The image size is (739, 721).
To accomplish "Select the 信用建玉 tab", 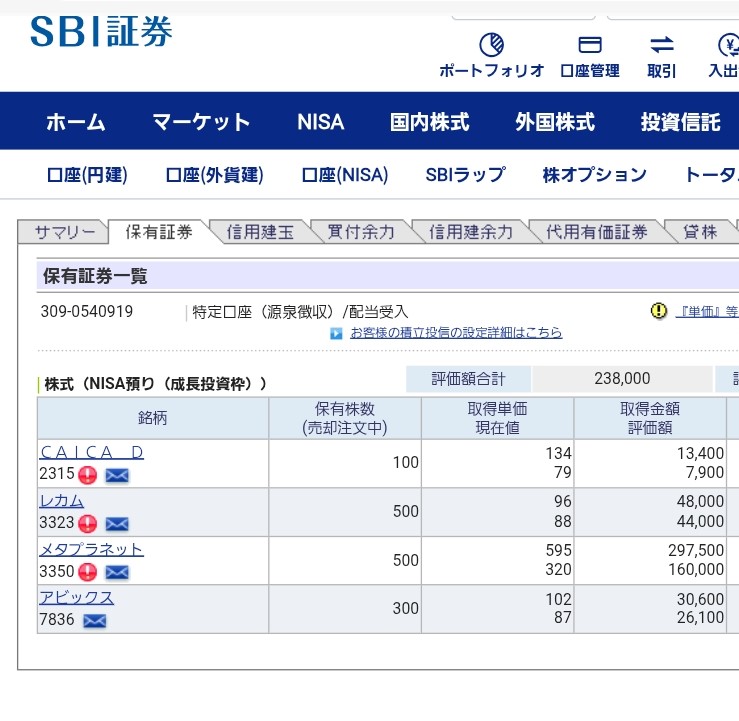I will 260,232.
